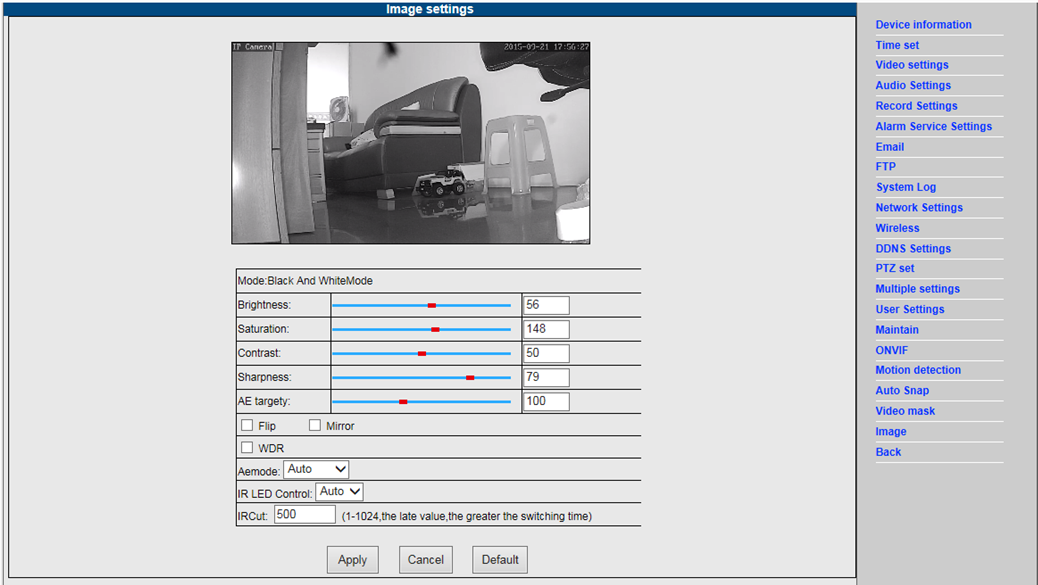1038x585 pixels.
Task: Open Auto Snap settings
Action: 902,390
